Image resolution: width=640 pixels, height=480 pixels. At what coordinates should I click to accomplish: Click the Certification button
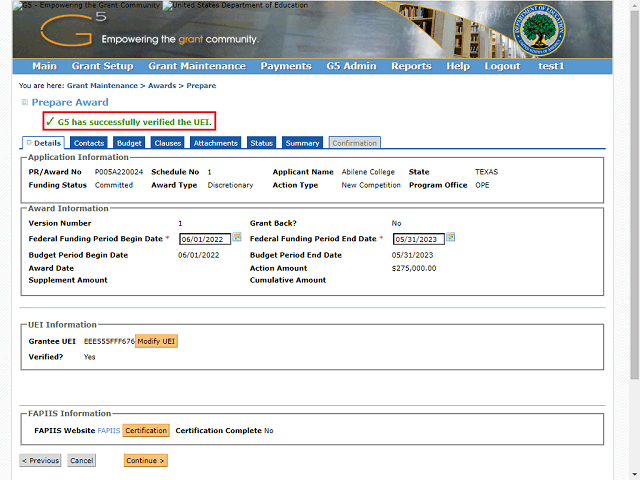[x=146, y=430]
